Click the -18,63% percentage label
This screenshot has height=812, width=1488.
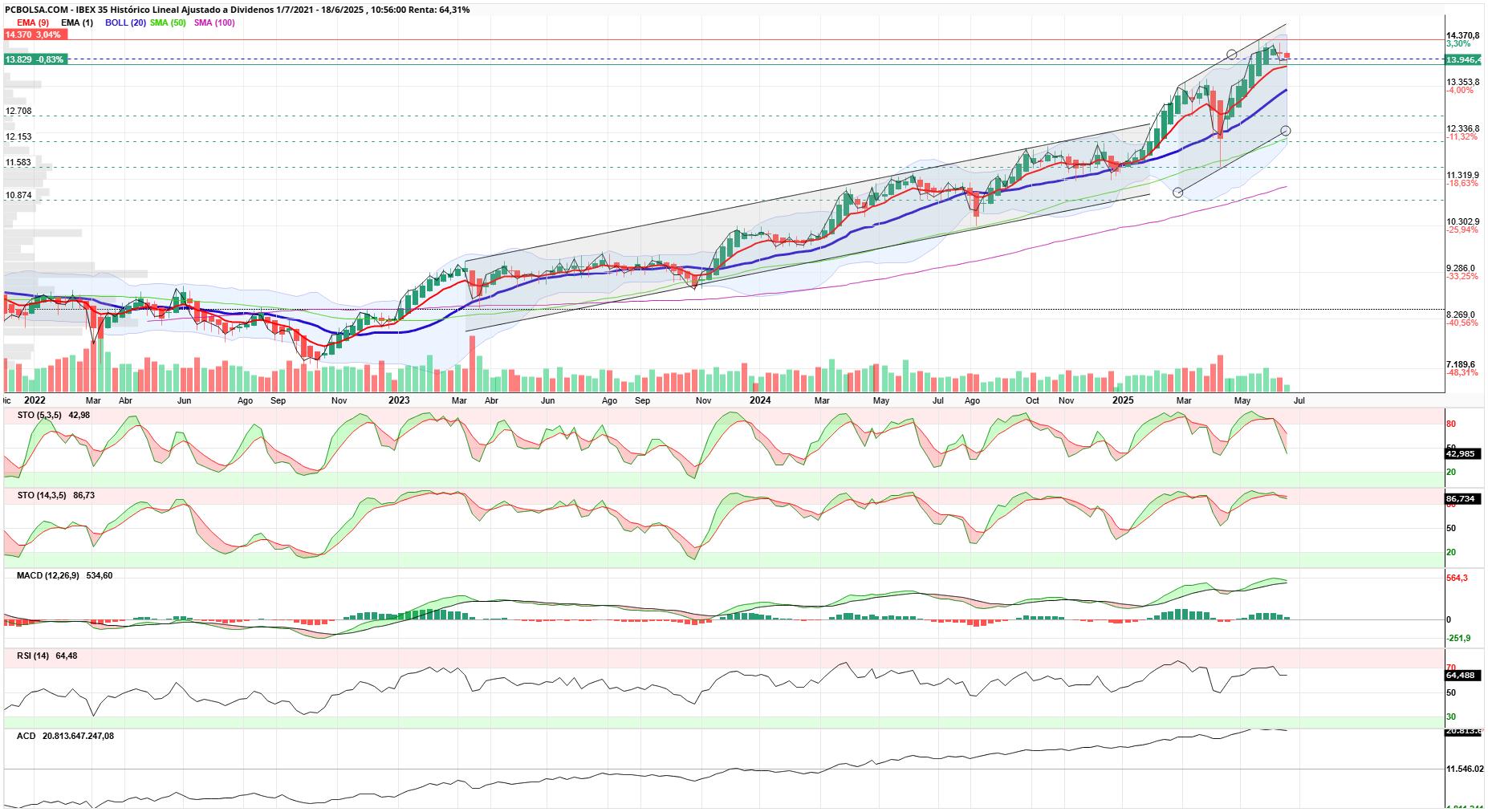1462,183
